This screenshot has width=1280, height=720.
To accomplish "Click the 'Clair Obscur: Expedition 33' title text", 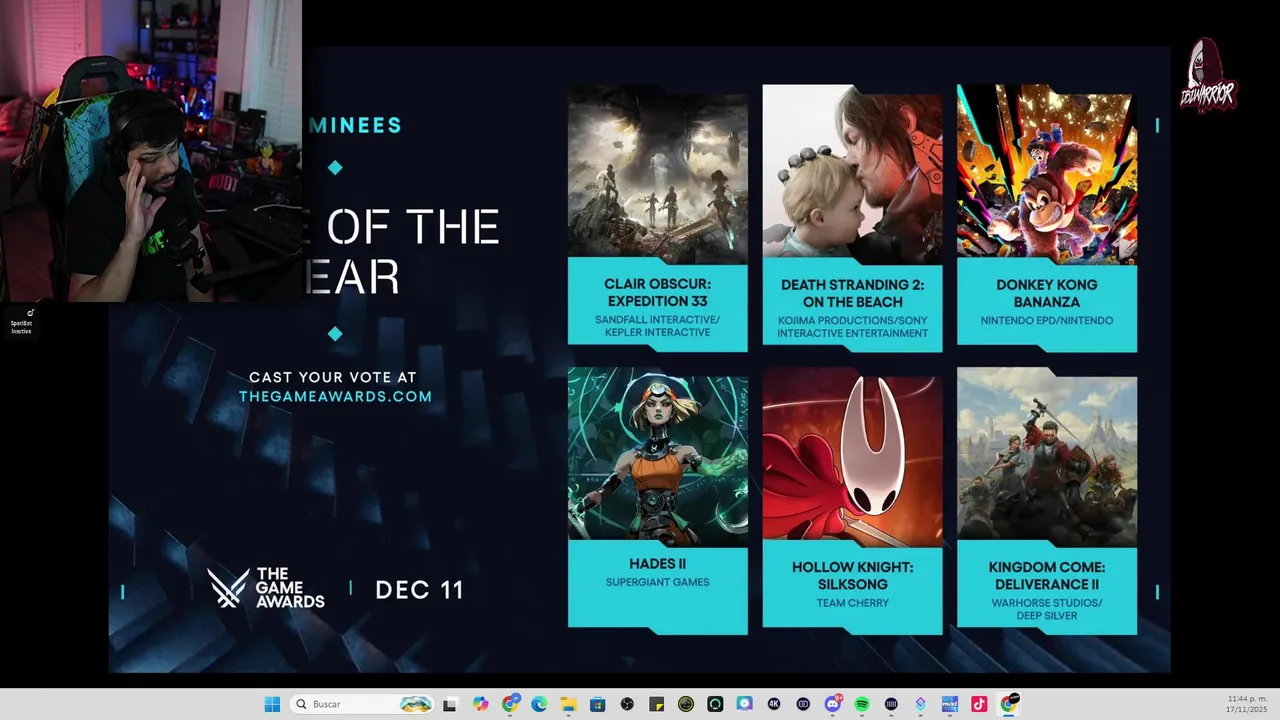I will pos(657,293).
